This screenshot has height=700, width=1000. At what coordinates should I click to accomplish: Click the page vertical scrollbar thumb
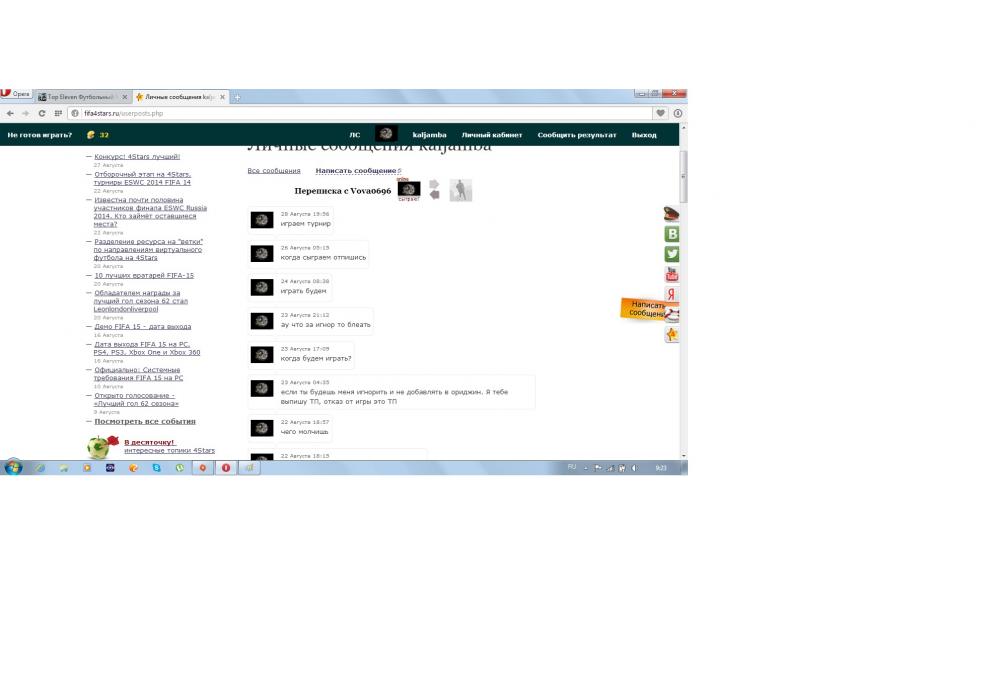pos(684,177)
